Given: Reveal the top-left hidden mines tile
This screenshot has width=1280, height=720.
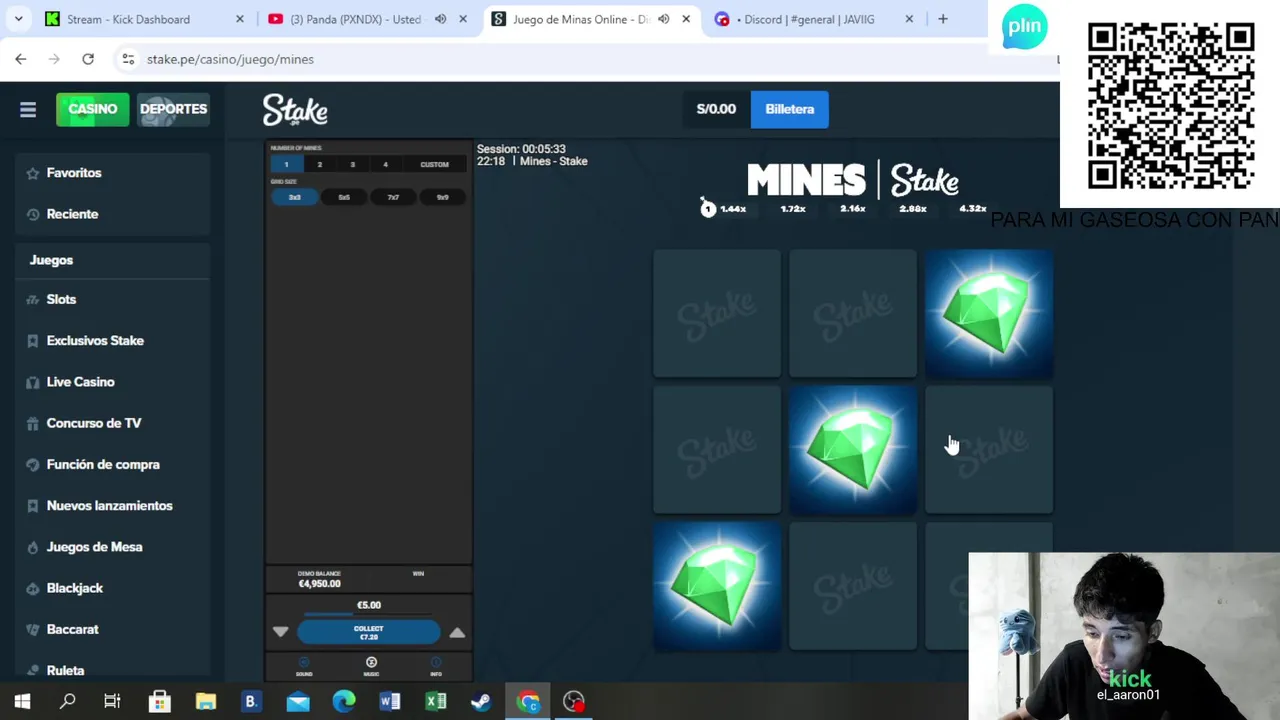Looking at the screenshot, I should click(717, 314).
